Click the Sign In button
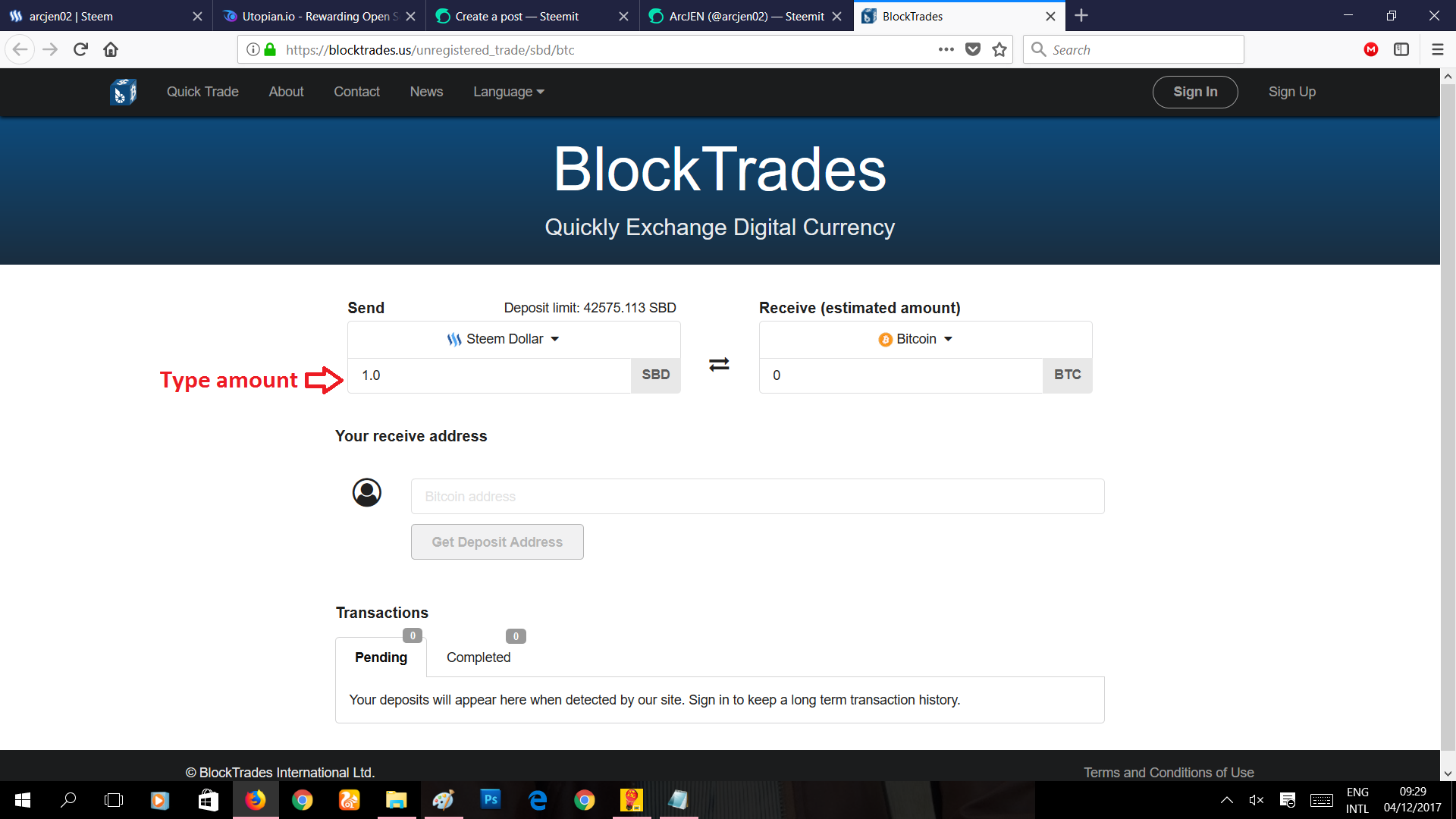 (1194, 92)
